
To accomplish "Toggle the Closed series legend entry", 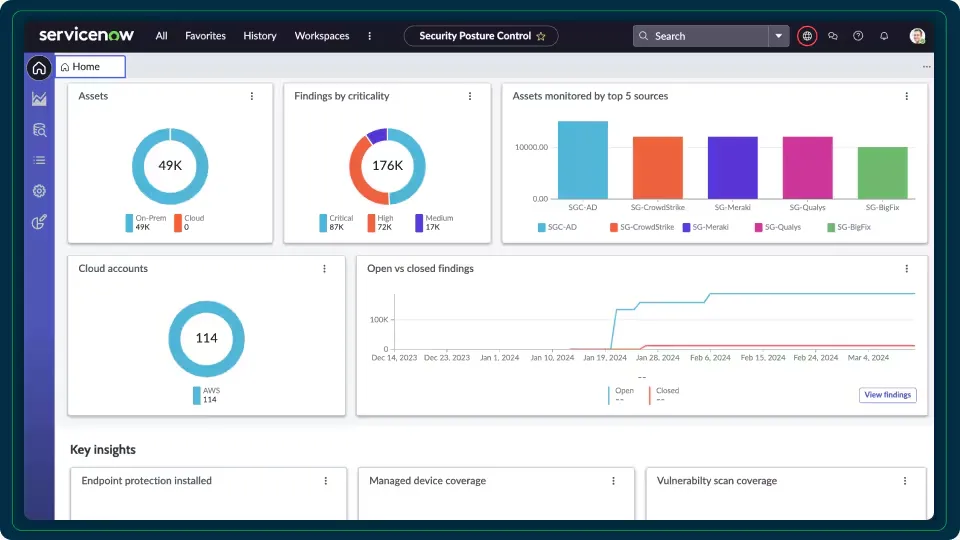I will (664, 395).
